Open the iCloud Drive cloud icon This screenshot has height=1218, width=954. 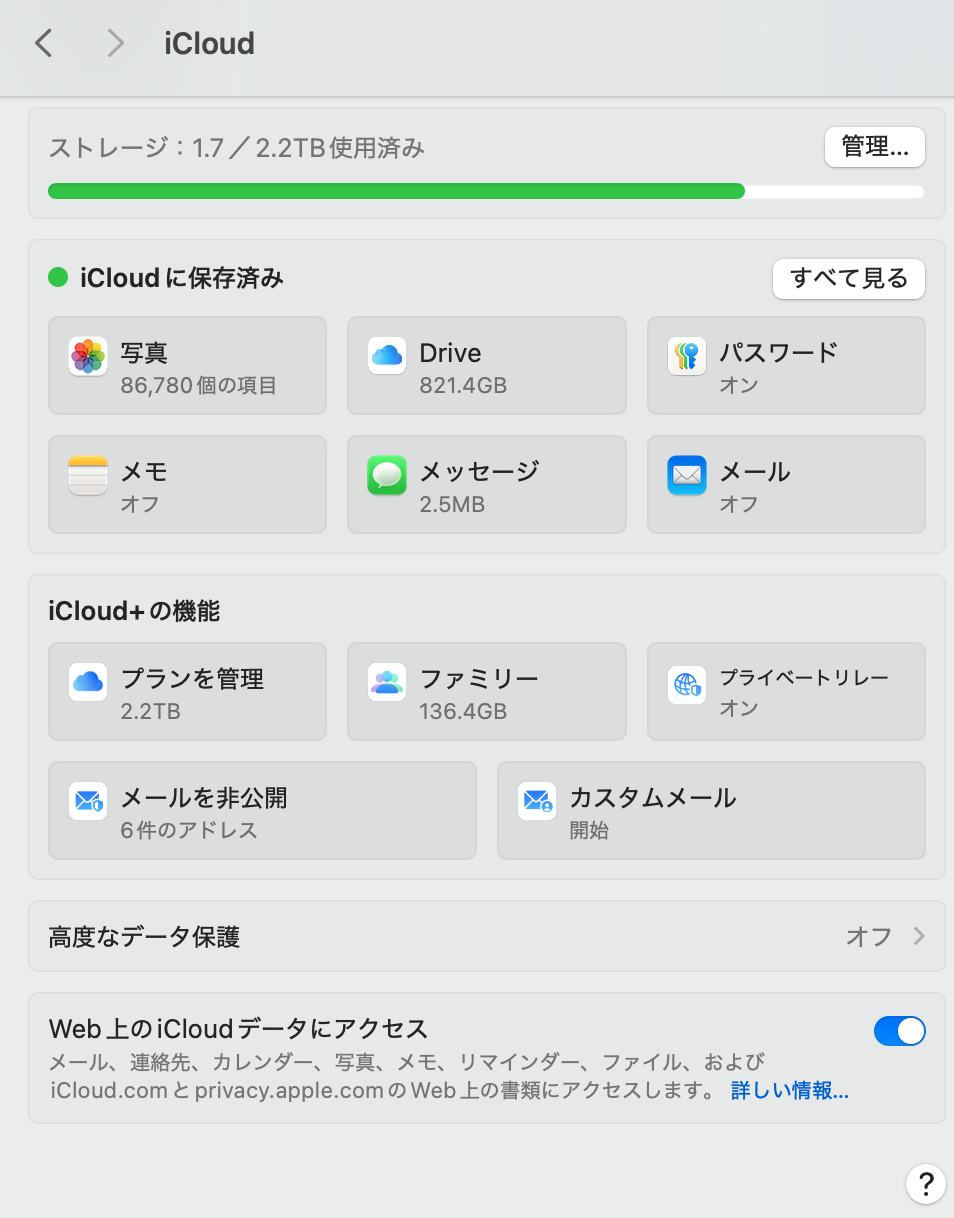[x=386, y=356]
